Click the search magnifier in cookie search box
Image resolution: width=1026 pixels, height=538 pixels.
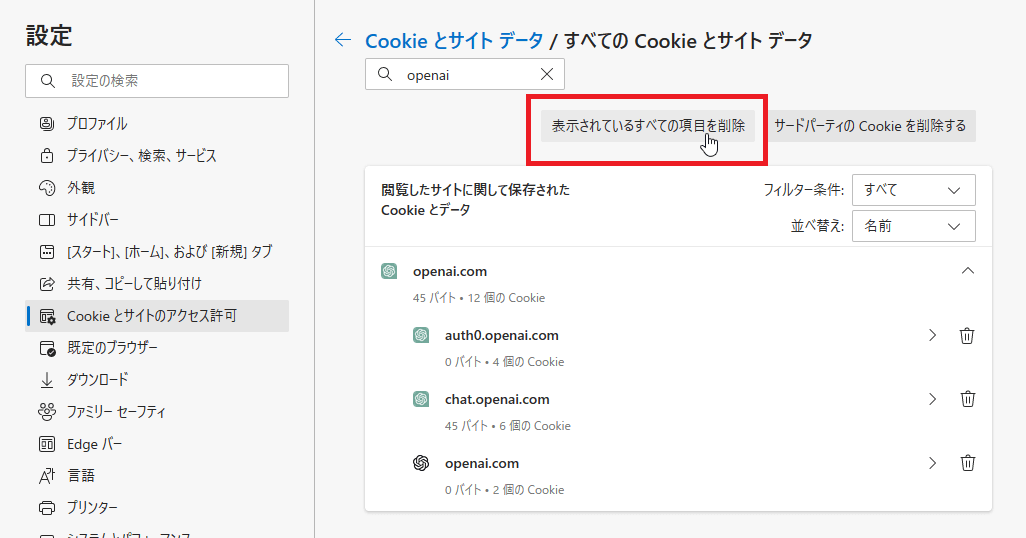(385, 74)
